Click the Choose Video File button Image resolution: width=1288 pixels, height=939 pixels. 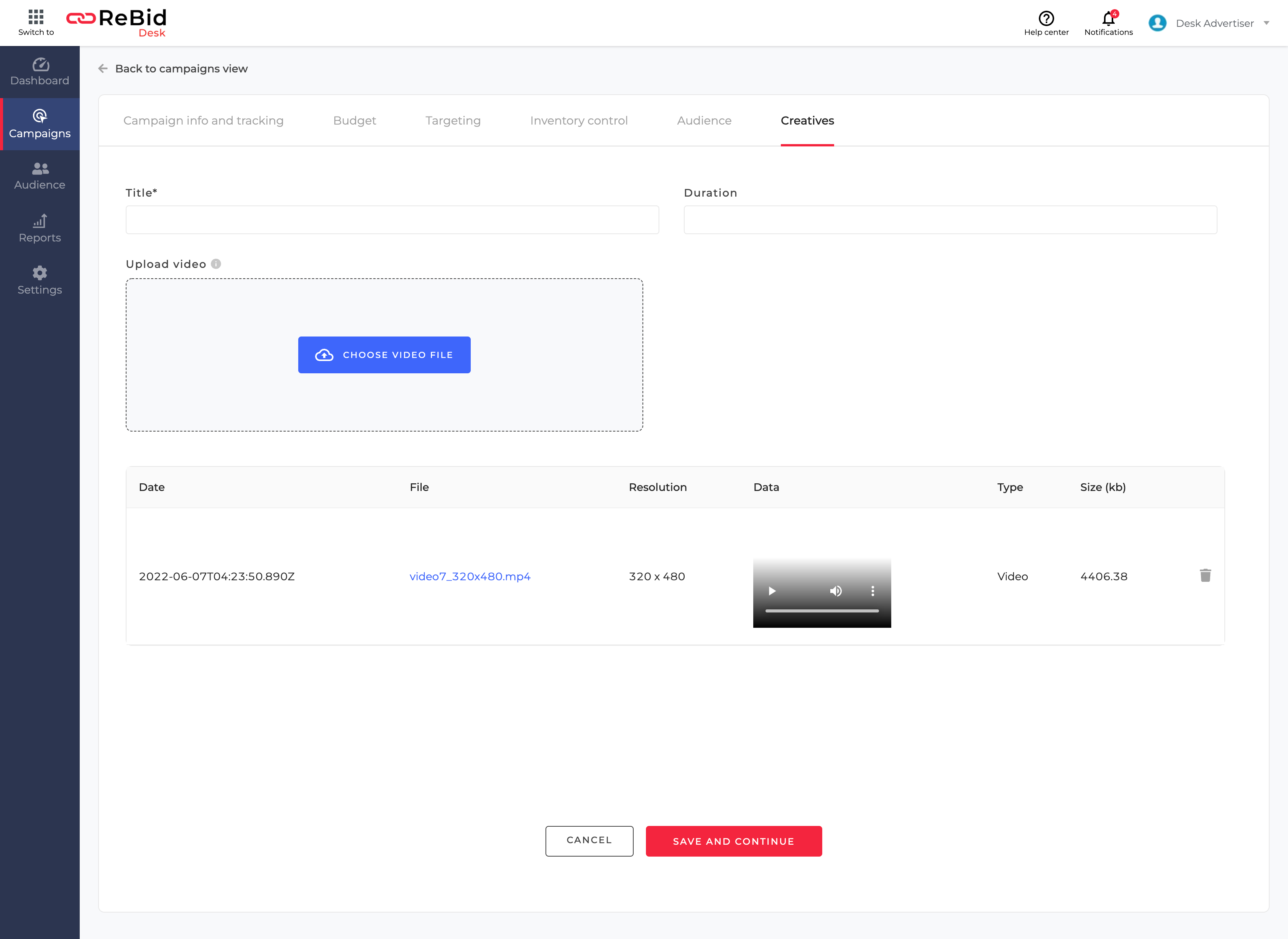pyautogui.click(x=384, y=355)
